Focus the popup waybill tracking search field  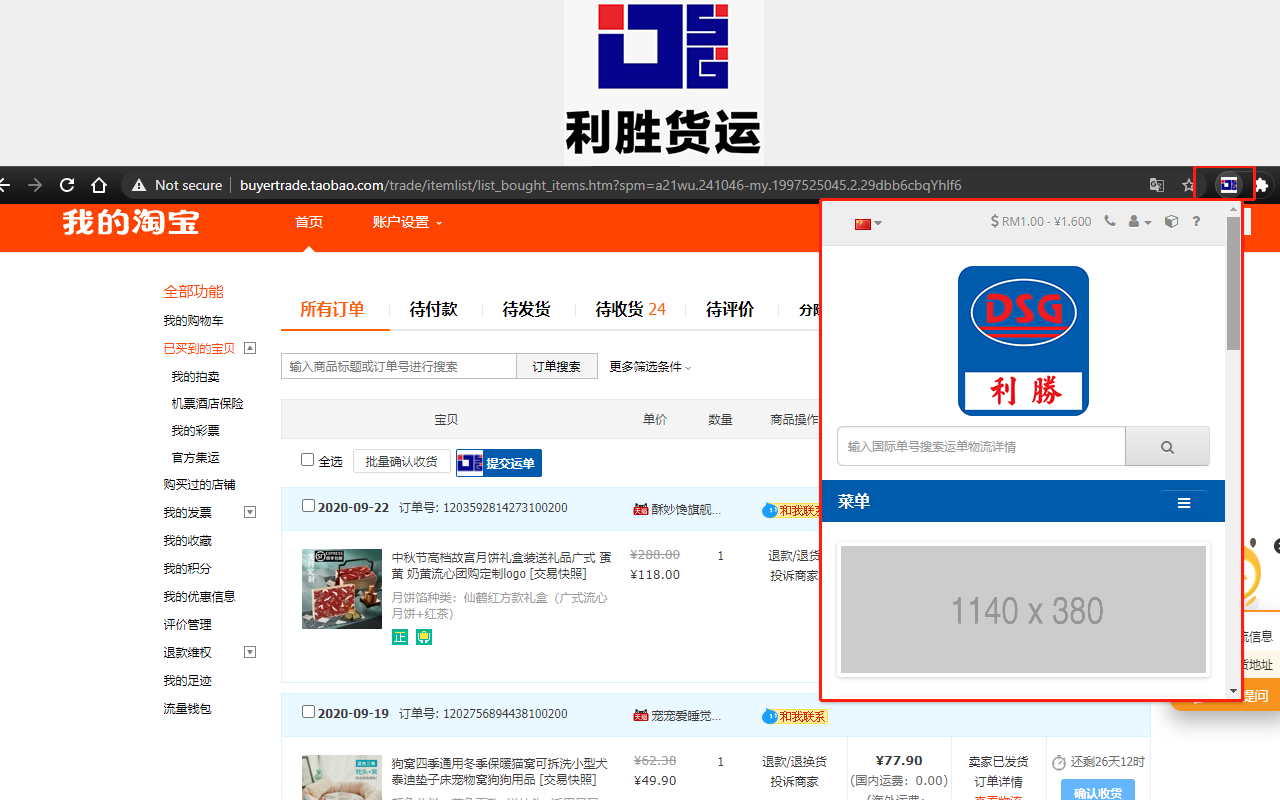click(x=981, y=446)
